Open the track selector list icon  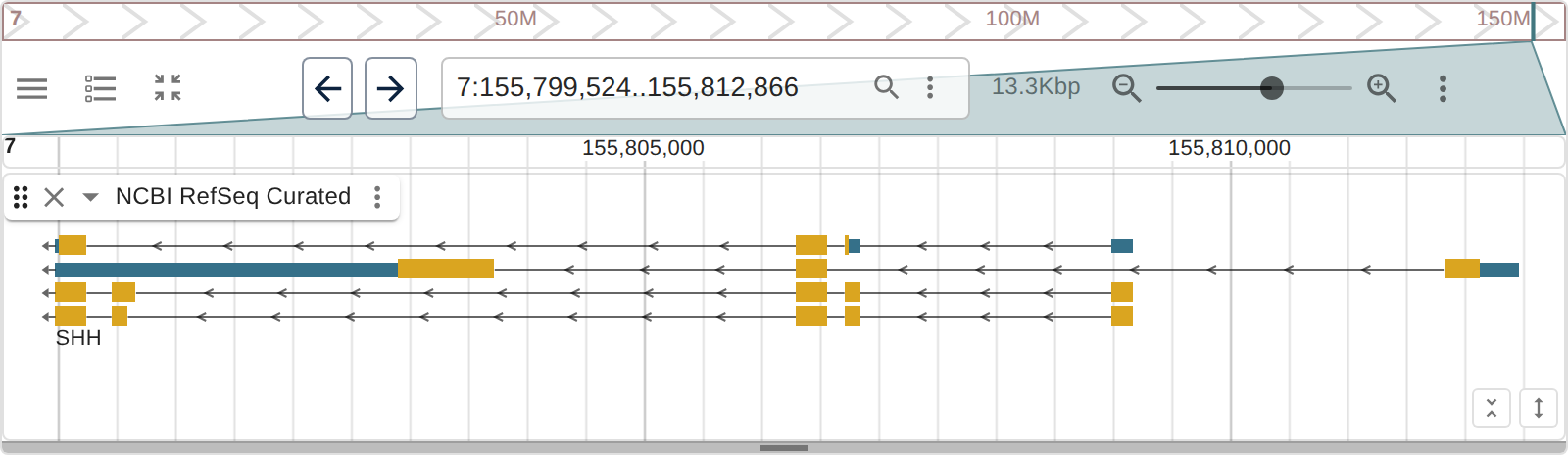(x=100, y=88)
